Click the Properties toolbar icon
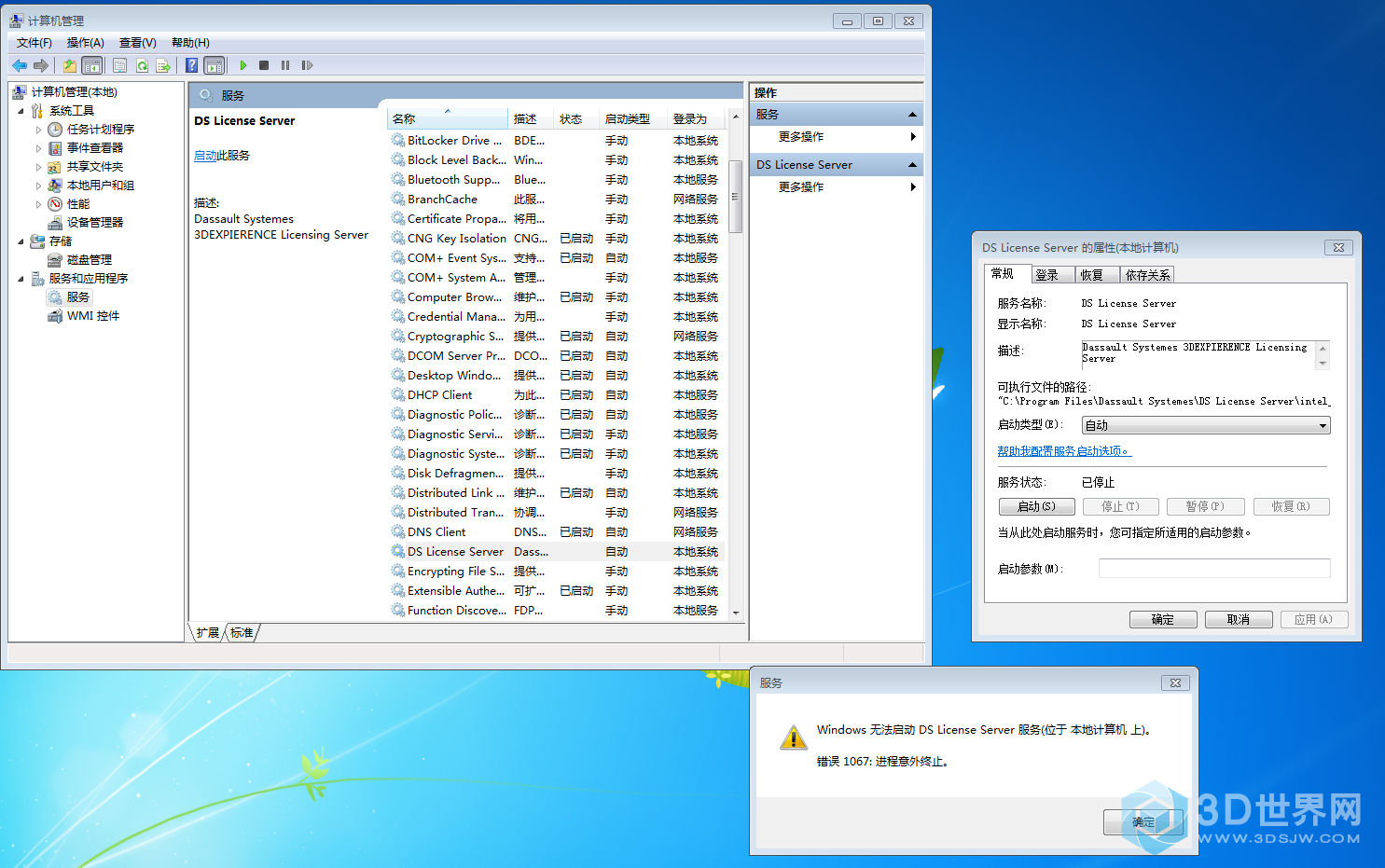Screen dimensions: 1385x868 (120, 65)
